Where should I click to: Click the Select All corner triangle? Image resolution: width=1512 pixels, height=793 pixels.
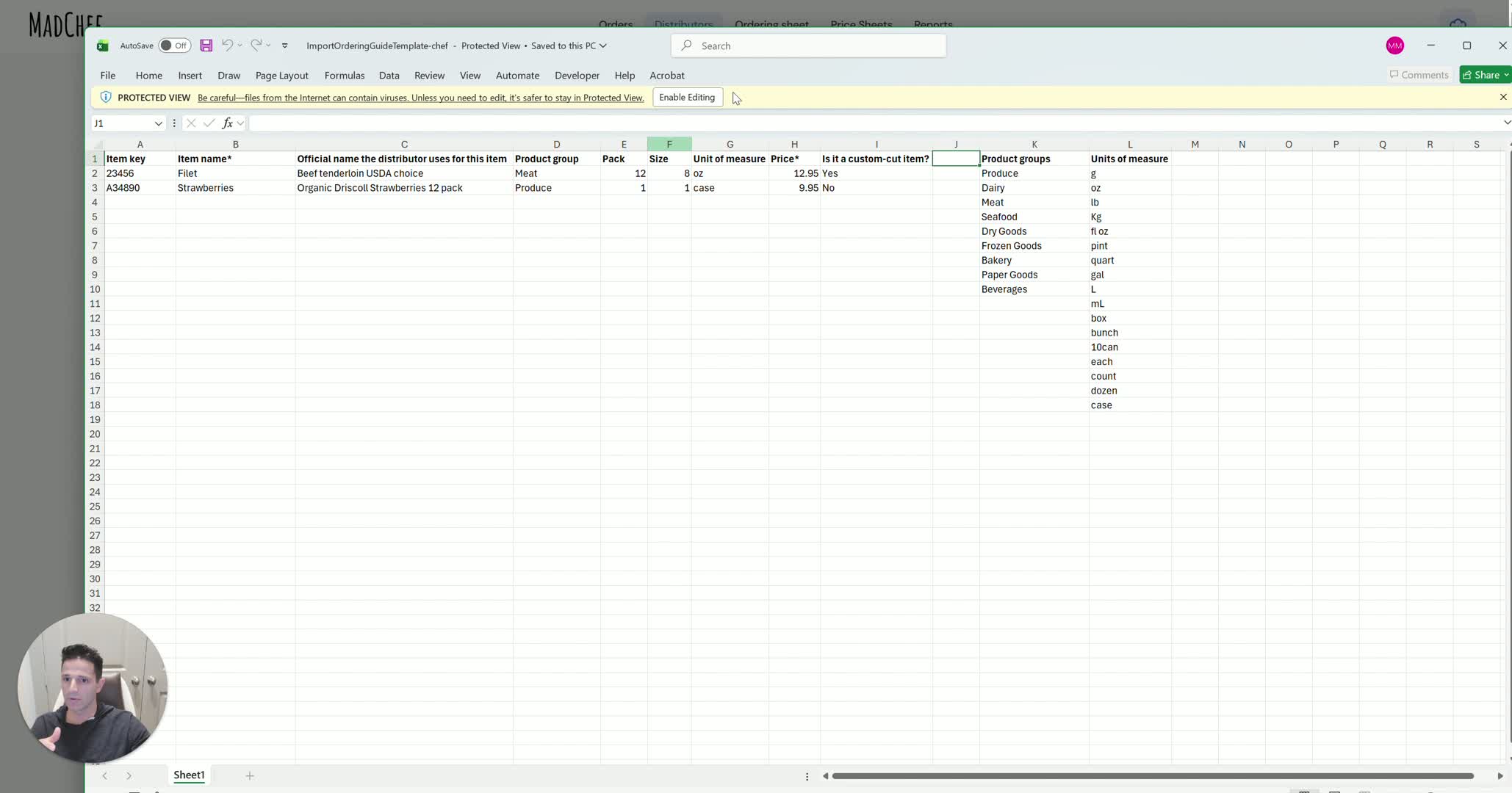(96, 145)
